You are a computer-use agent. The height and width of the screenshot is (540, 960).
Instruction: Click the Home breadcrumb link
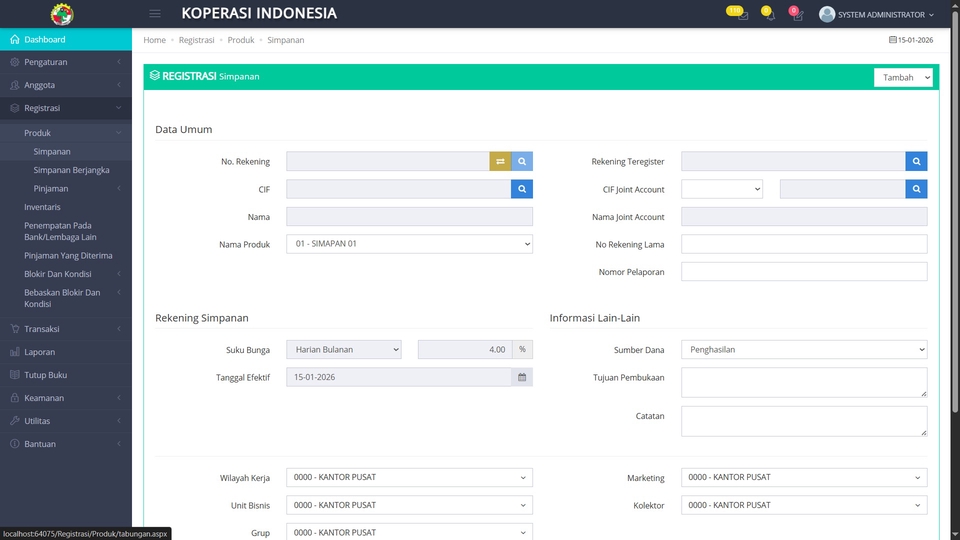click(154, 40)
